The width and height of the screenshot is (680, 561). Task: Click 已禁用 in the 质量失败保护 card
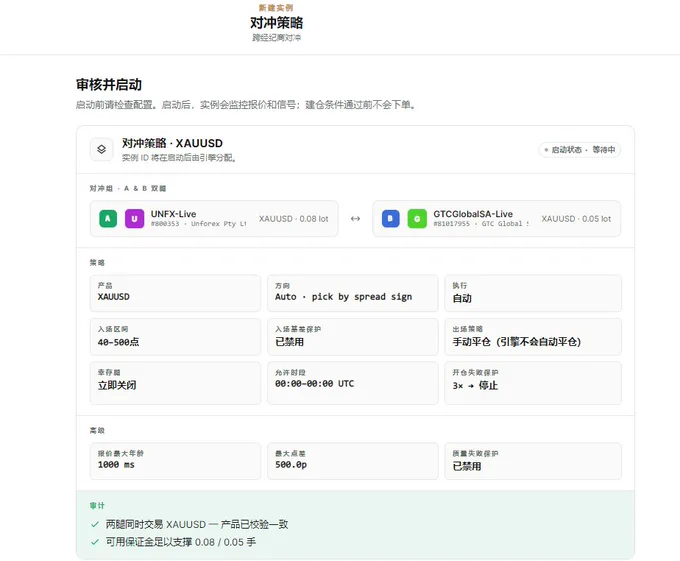point(467,466)
